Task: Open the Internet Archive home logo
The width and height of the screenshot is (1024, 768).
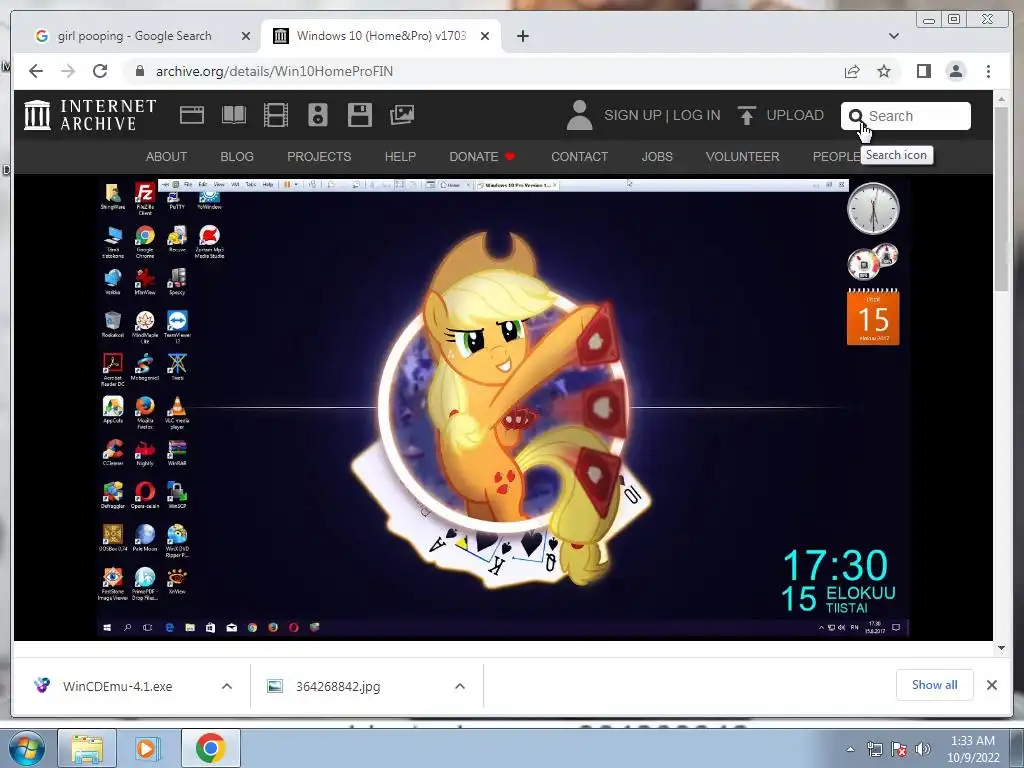Action: [90, 115]
